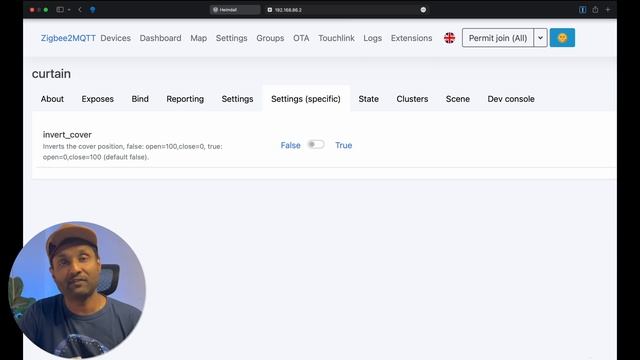Toggle the invert_cover switch
Viewport: 640px width, 360px height.
point(316,144)
